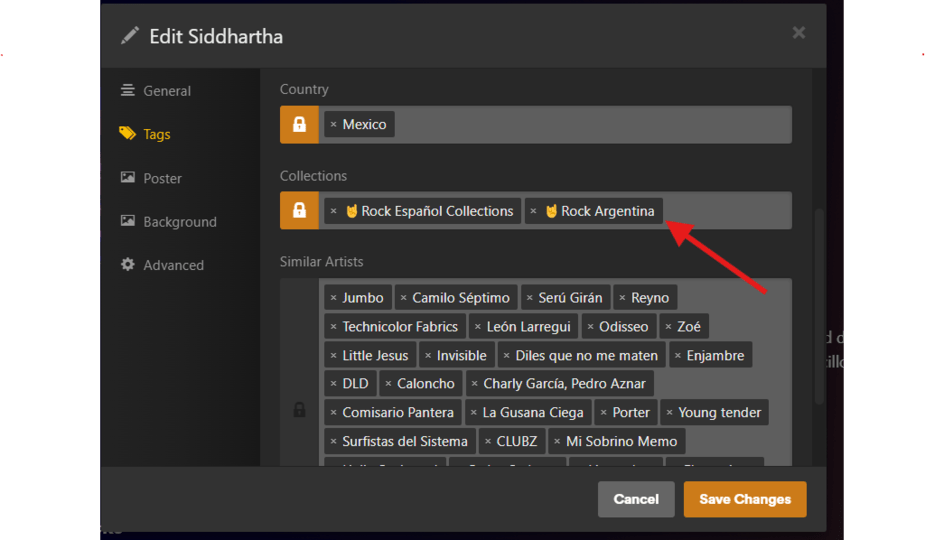
Task: Remove Little Jesus tag
Action: (x=333, y=356)
